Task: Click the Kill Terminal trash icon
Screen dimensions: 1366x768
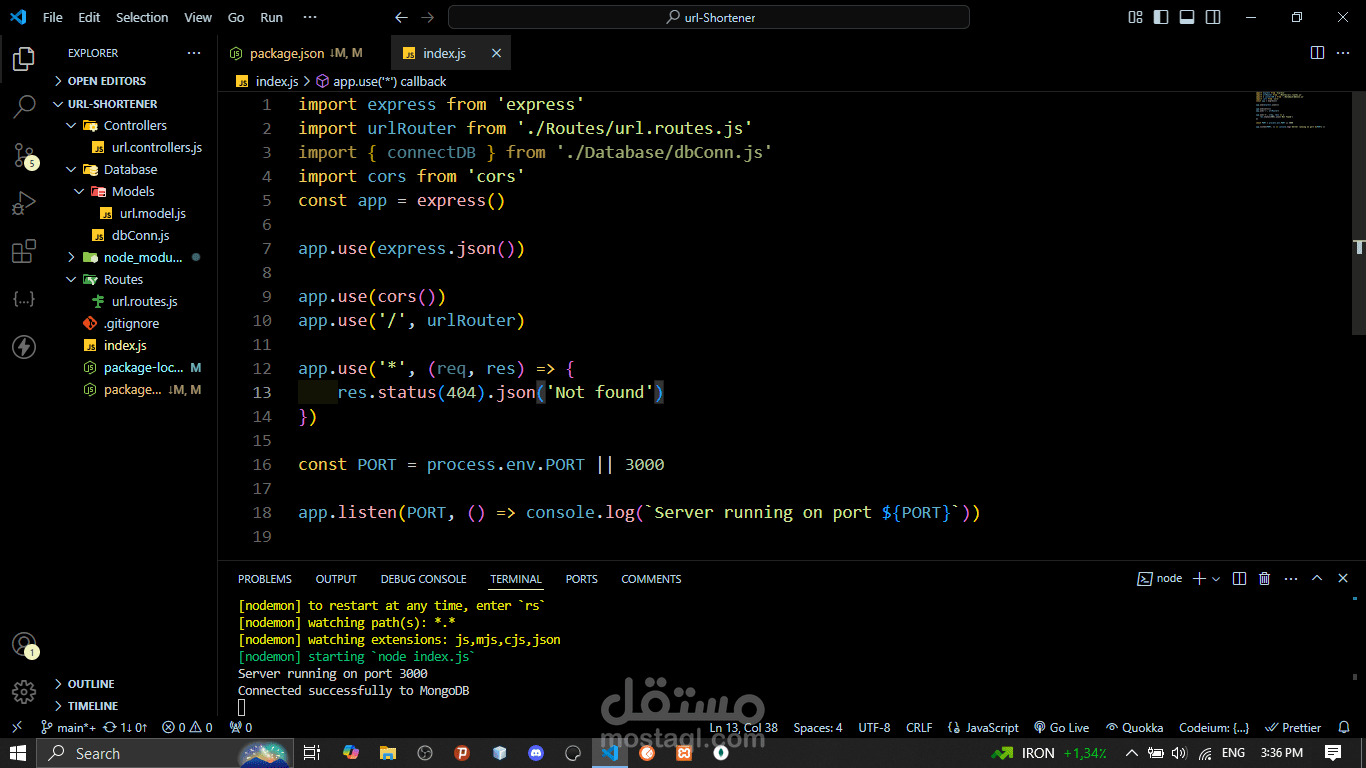Action: [1264, 578]
